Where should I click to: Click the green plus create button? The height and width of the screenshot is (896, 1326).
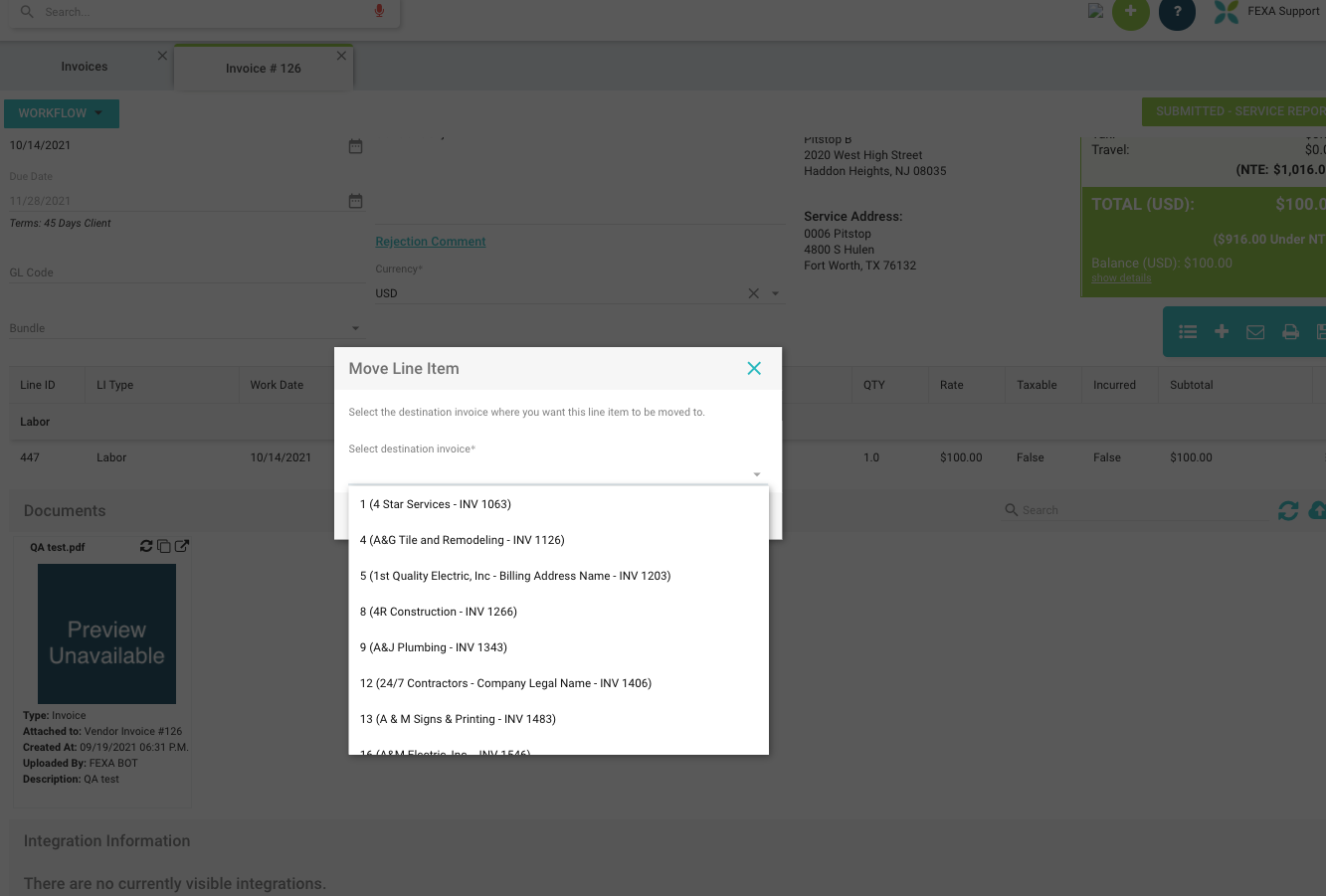[1130, 12]
